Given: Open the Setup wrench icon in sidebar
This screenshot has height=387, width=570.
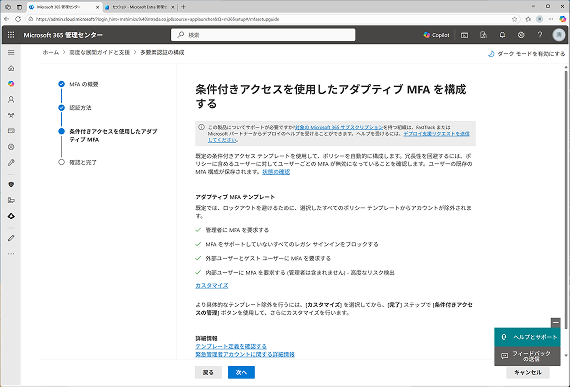Looking at the screenshot, I should pyautogui.click(x=11, y=162).
